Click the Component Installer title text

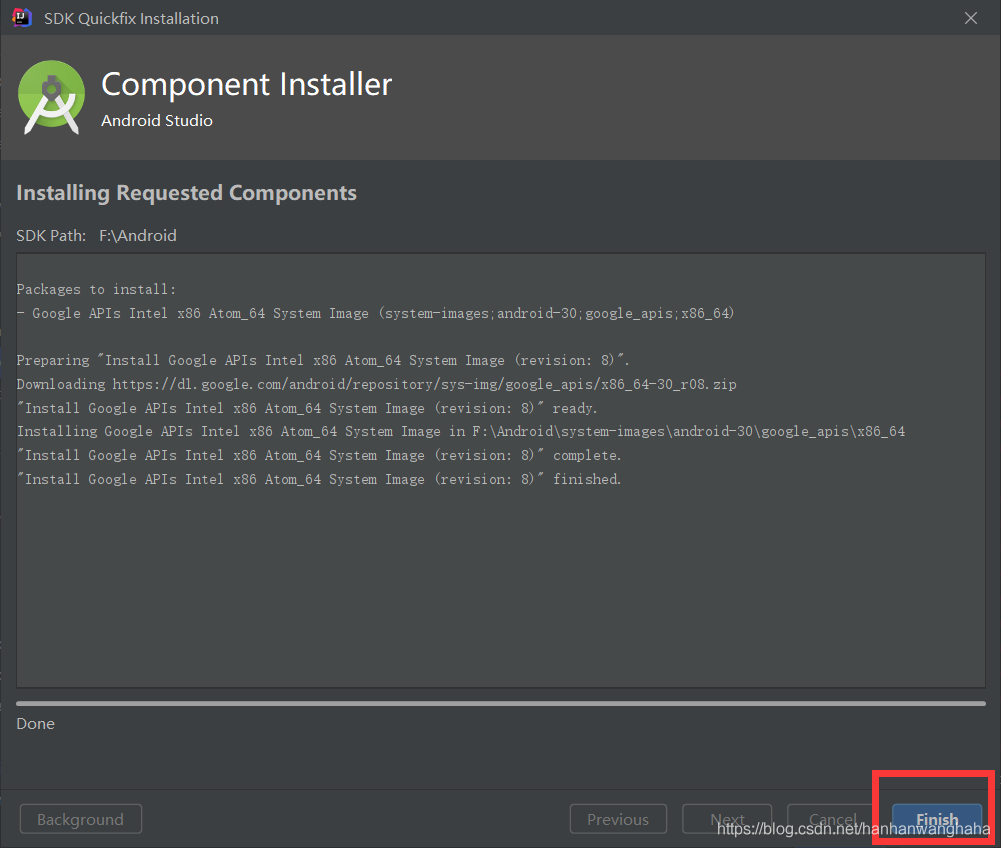point(246,84)
